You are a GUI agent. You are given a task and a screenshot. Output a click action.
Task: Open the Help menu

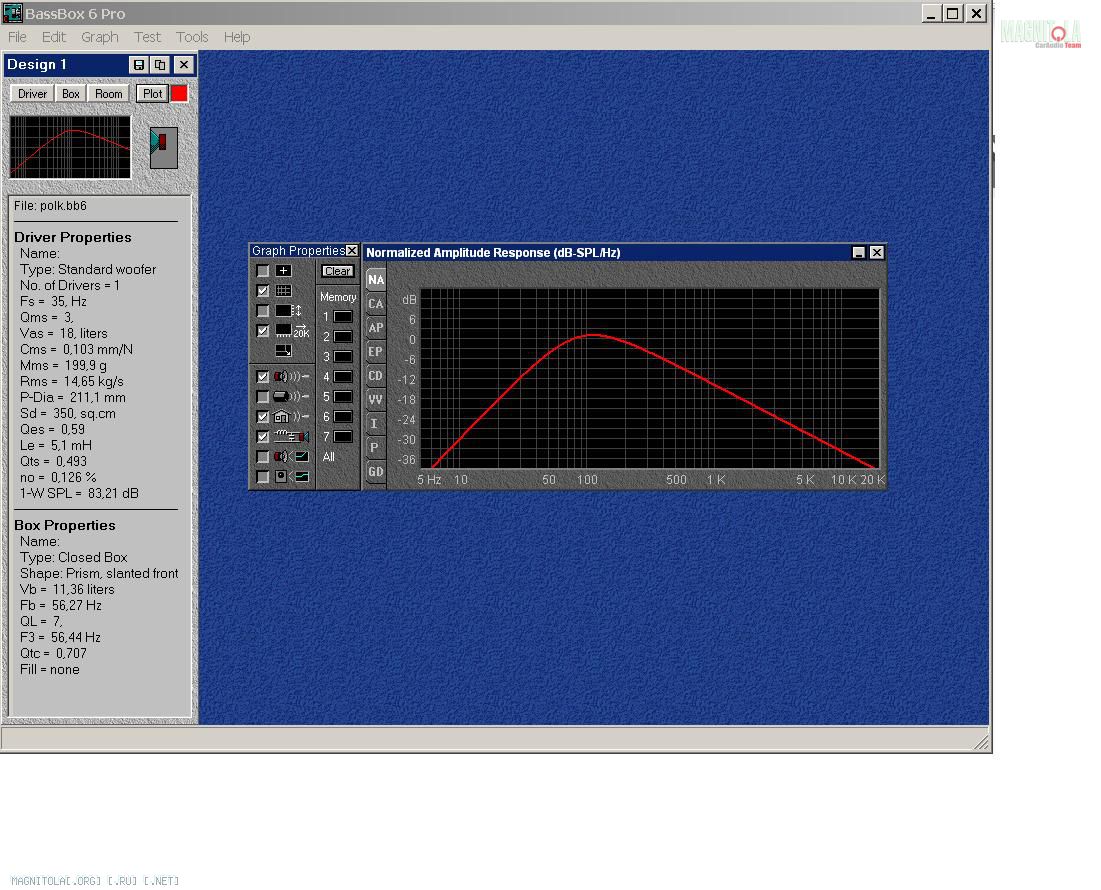pos(237,37)
